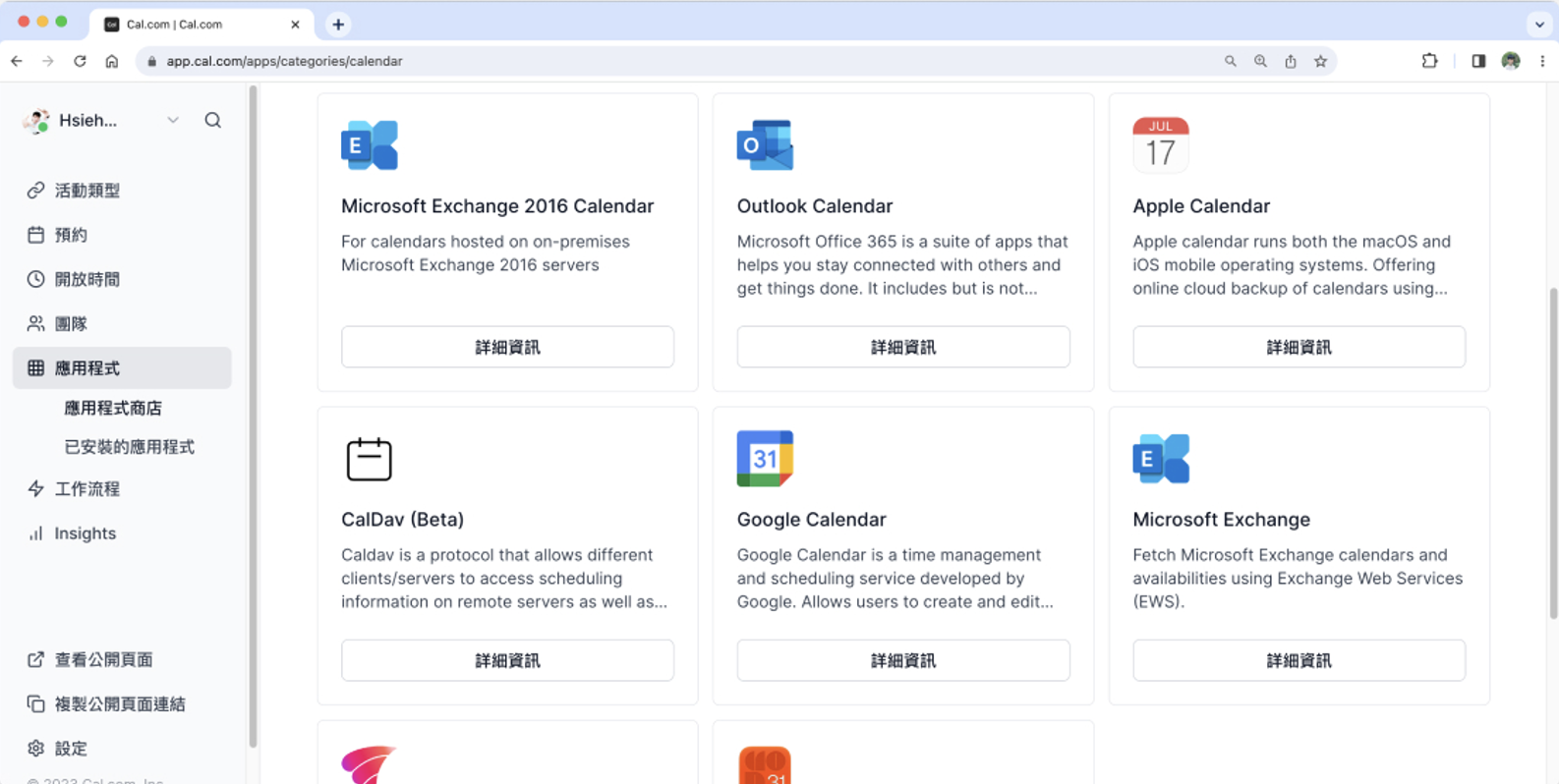Viewport: 1559px width, 784px height.
Task: Close the Cal.com browser tab
Action: coord(295,25)
